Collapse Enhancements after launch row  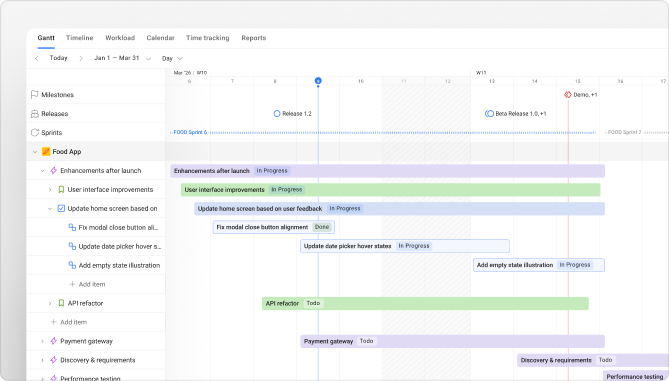[x=42, y=171]
